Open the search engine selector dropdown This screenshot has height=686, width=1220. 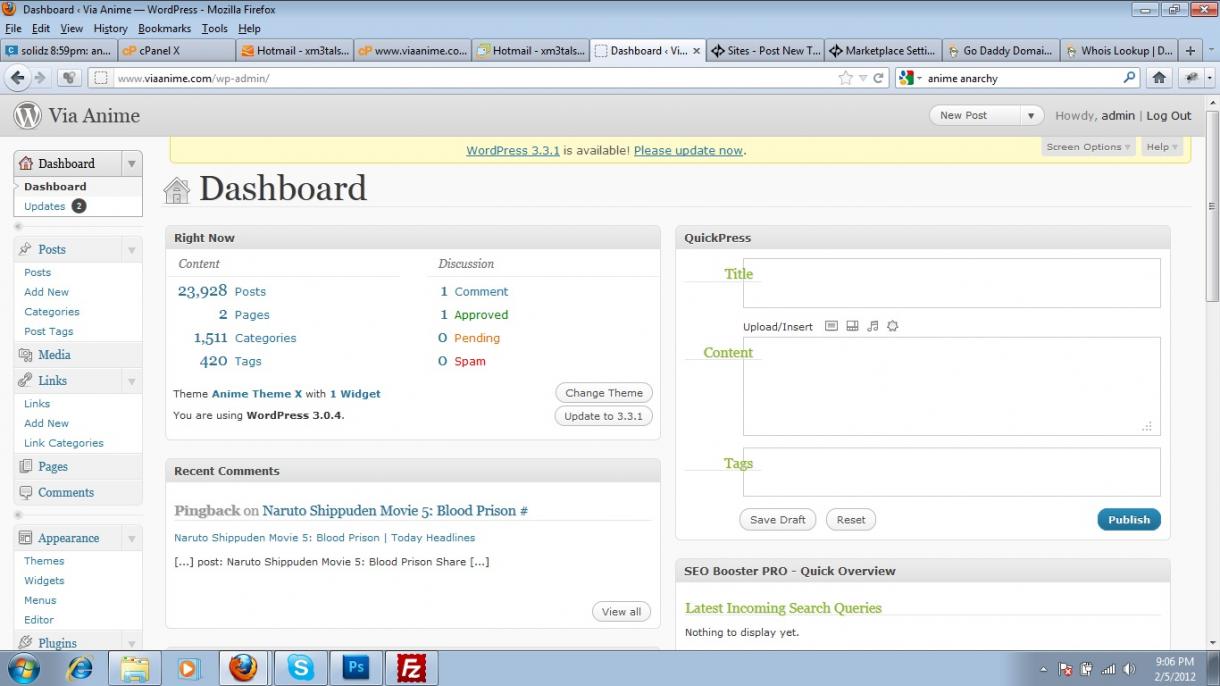[x=910, y=78]
